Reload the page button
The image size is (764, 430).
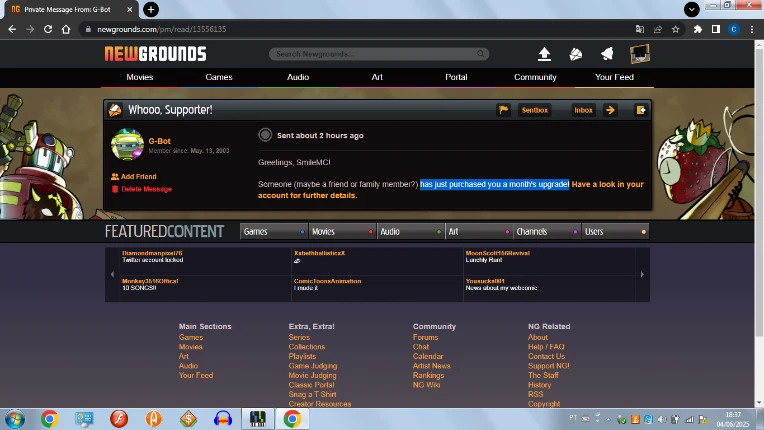(x=48, y=29)
